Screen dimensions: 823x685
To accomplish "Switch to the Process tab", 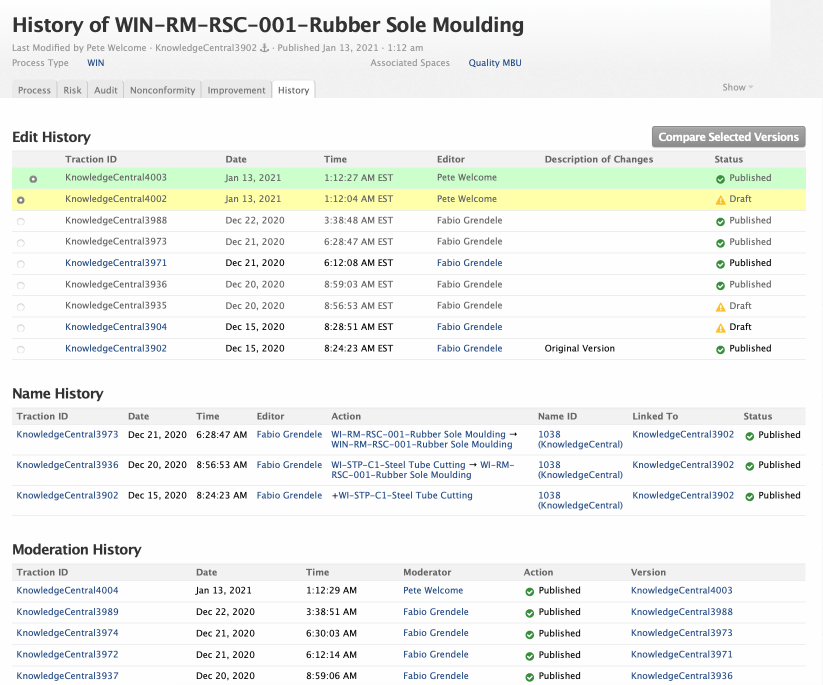I will [34, 90].
